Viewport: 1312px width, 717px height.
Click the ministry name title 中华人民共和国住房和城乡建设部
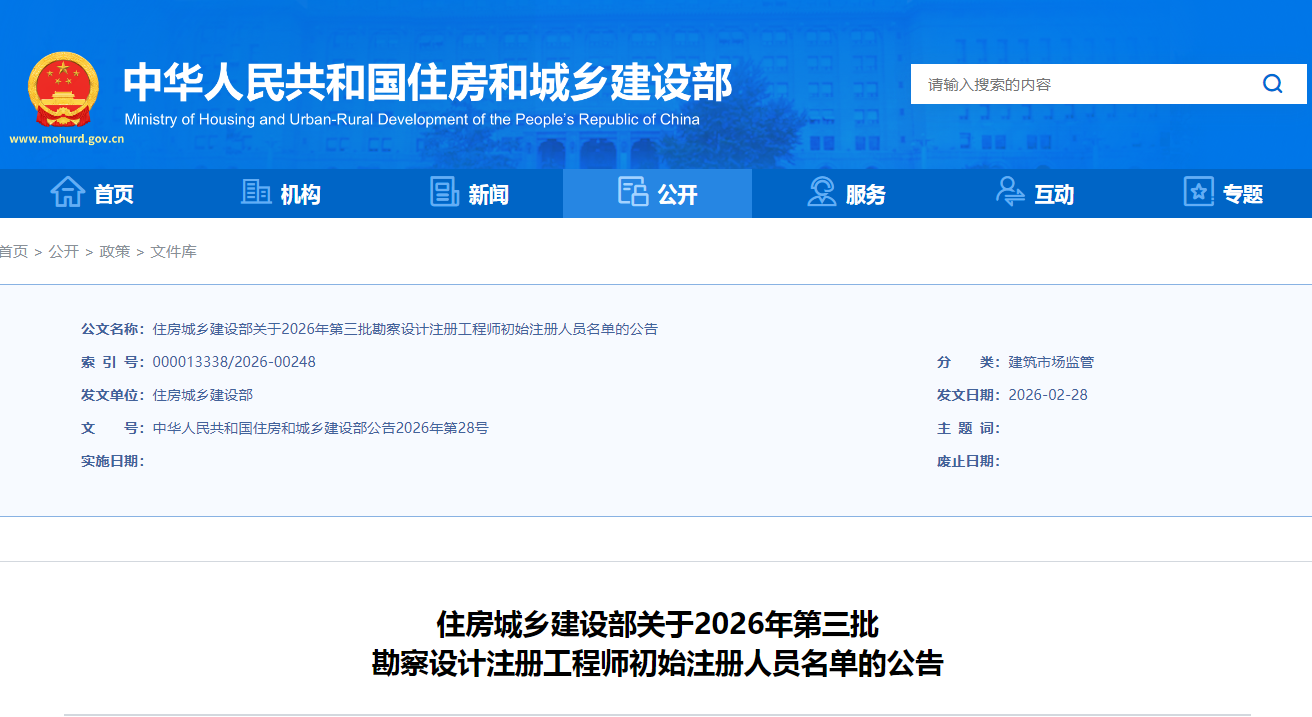[427, 82]
